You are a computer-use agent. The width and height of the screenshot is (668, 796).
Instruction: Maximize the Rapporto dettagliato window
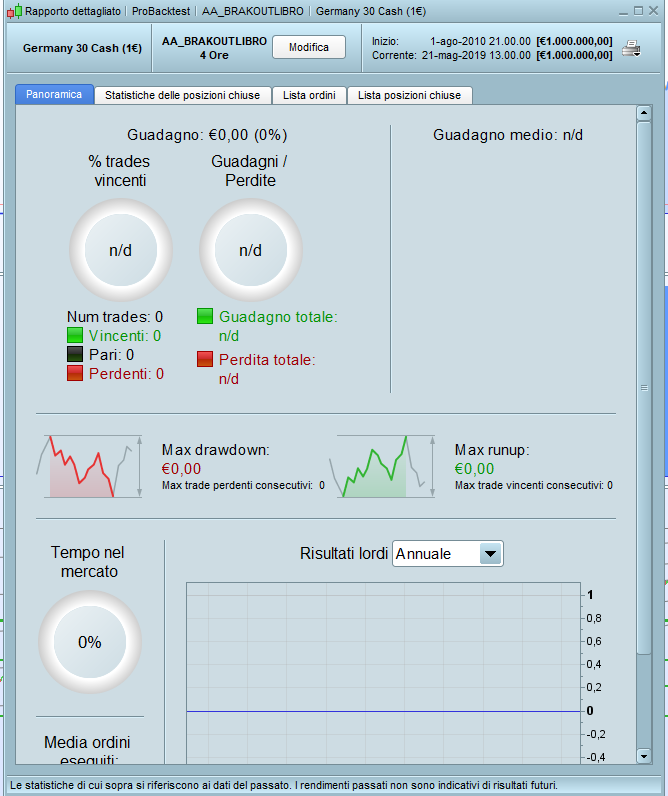click(639, 11)
